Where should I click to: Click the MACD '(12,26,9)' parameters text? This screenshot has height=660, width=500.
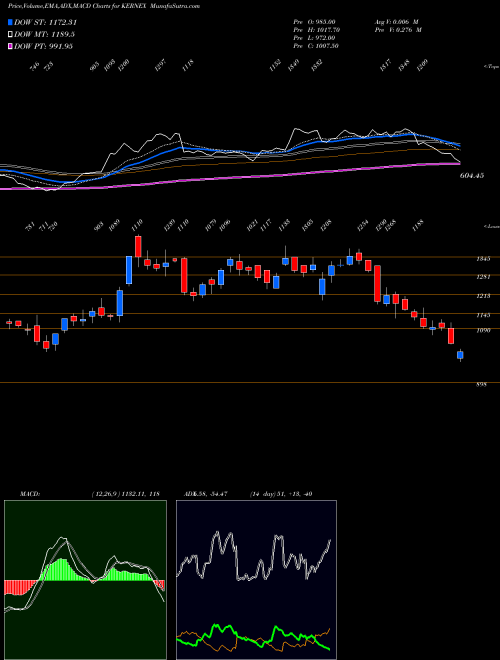point(106,494)
